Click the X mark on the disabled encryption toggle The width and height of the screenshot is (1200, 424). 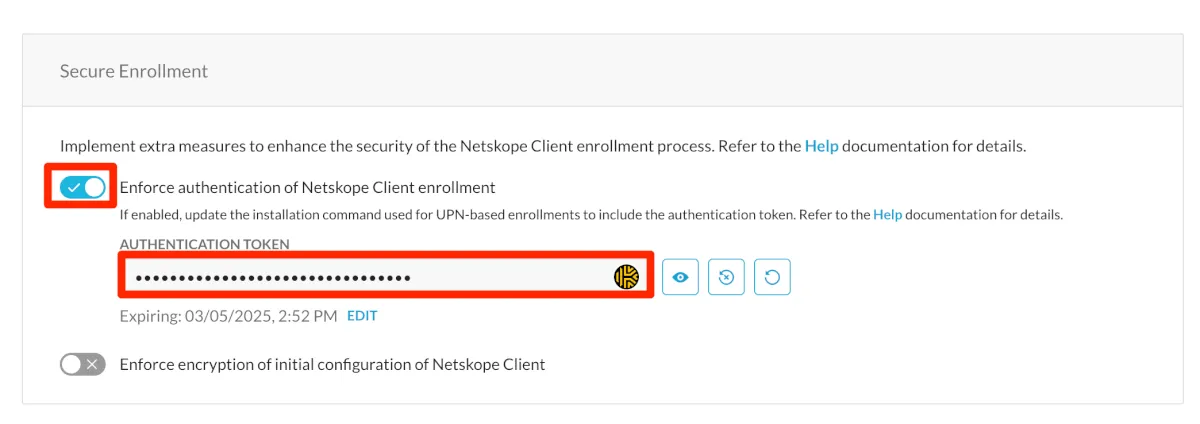click(93, 365)
